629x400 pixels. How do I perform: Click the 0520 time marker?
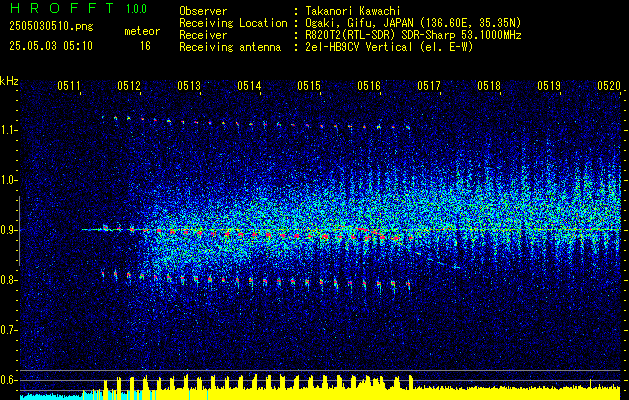[609, 85]
